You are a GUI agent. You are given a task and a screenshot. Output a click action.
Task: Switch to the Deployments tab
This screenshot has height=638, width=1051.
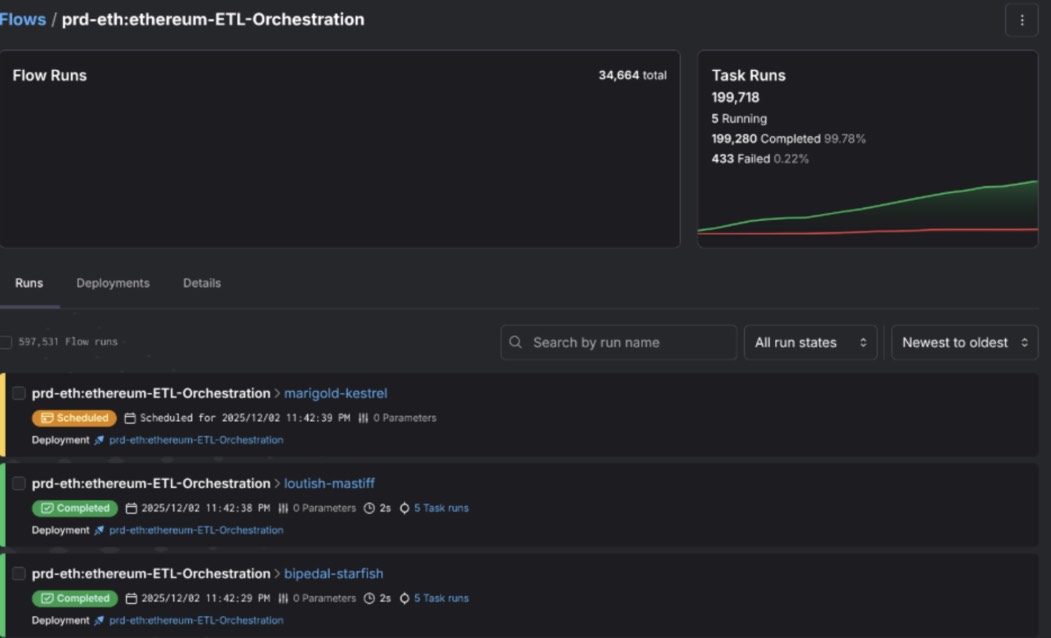coord(113,283)
